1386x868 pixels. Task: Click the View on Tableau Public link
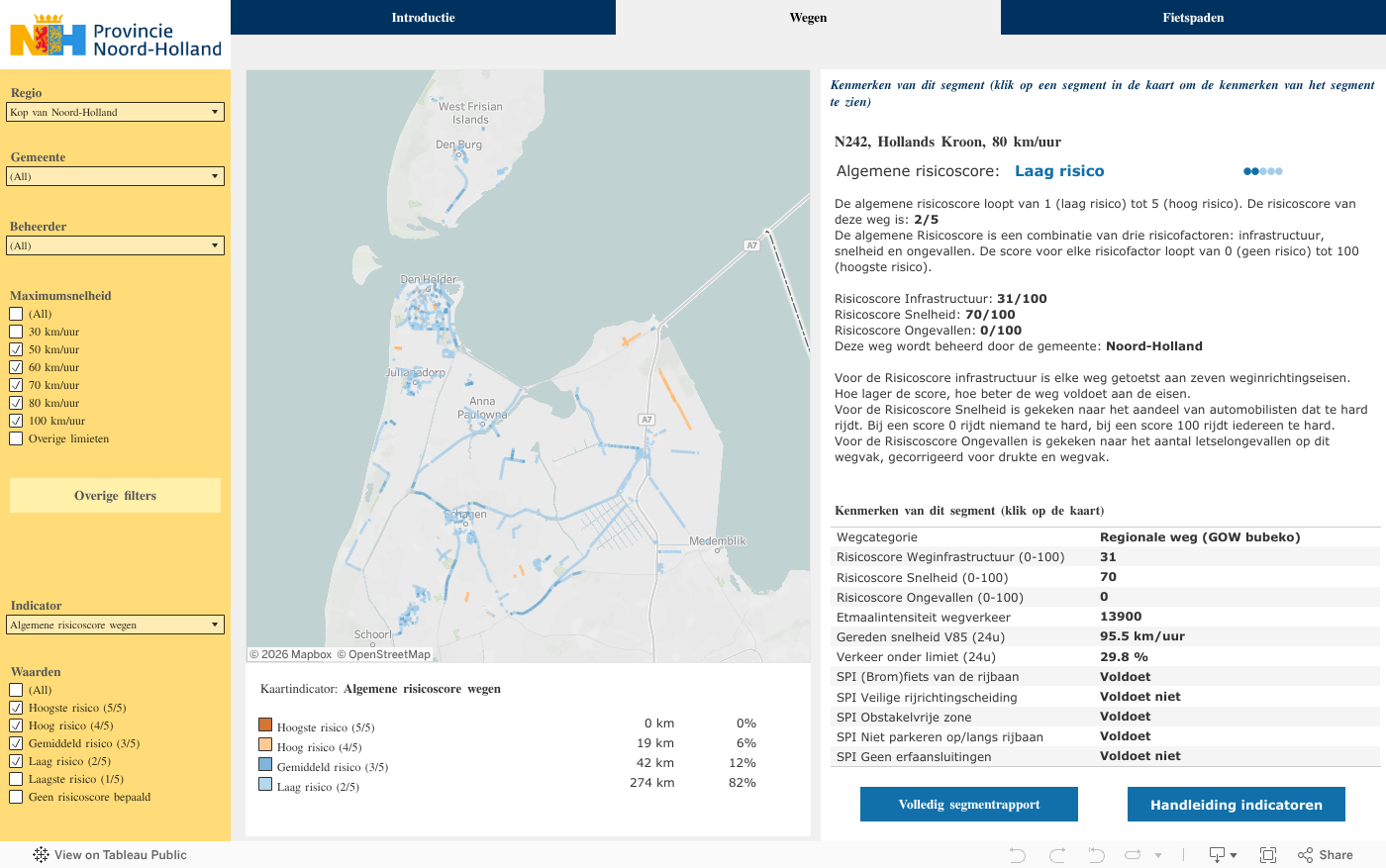pyautogui.click(x=110, y=855)
